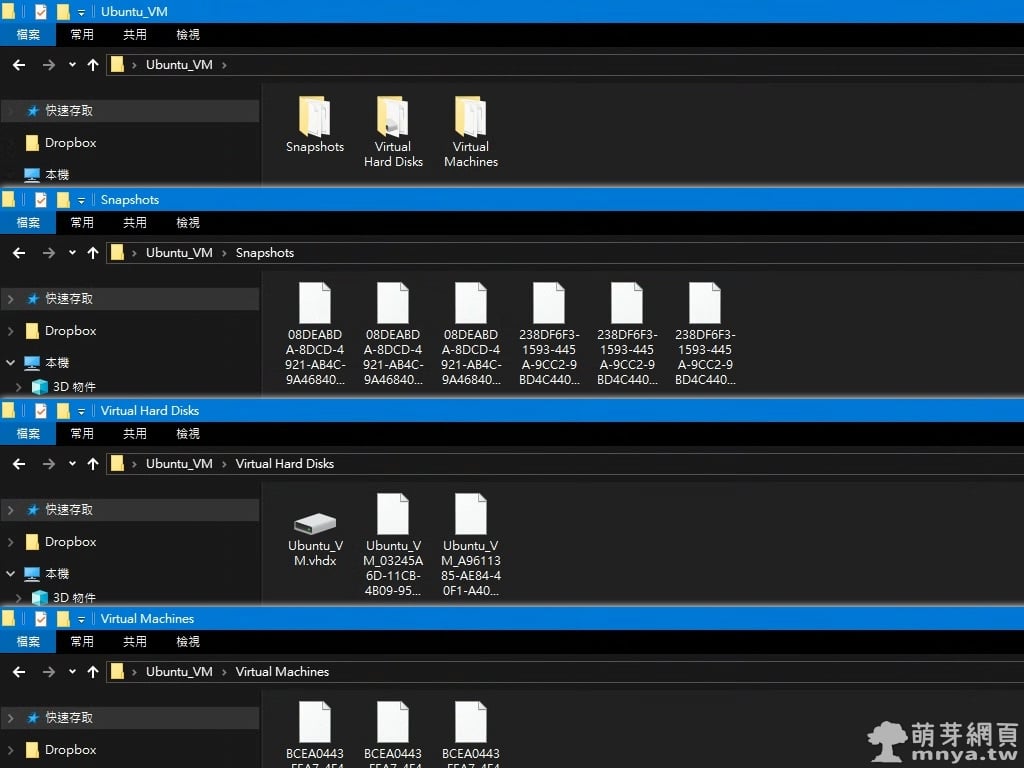Expand 本機 tree node in Snapshots window
The height and width of the screenshot is (768, 1024).
11,363
